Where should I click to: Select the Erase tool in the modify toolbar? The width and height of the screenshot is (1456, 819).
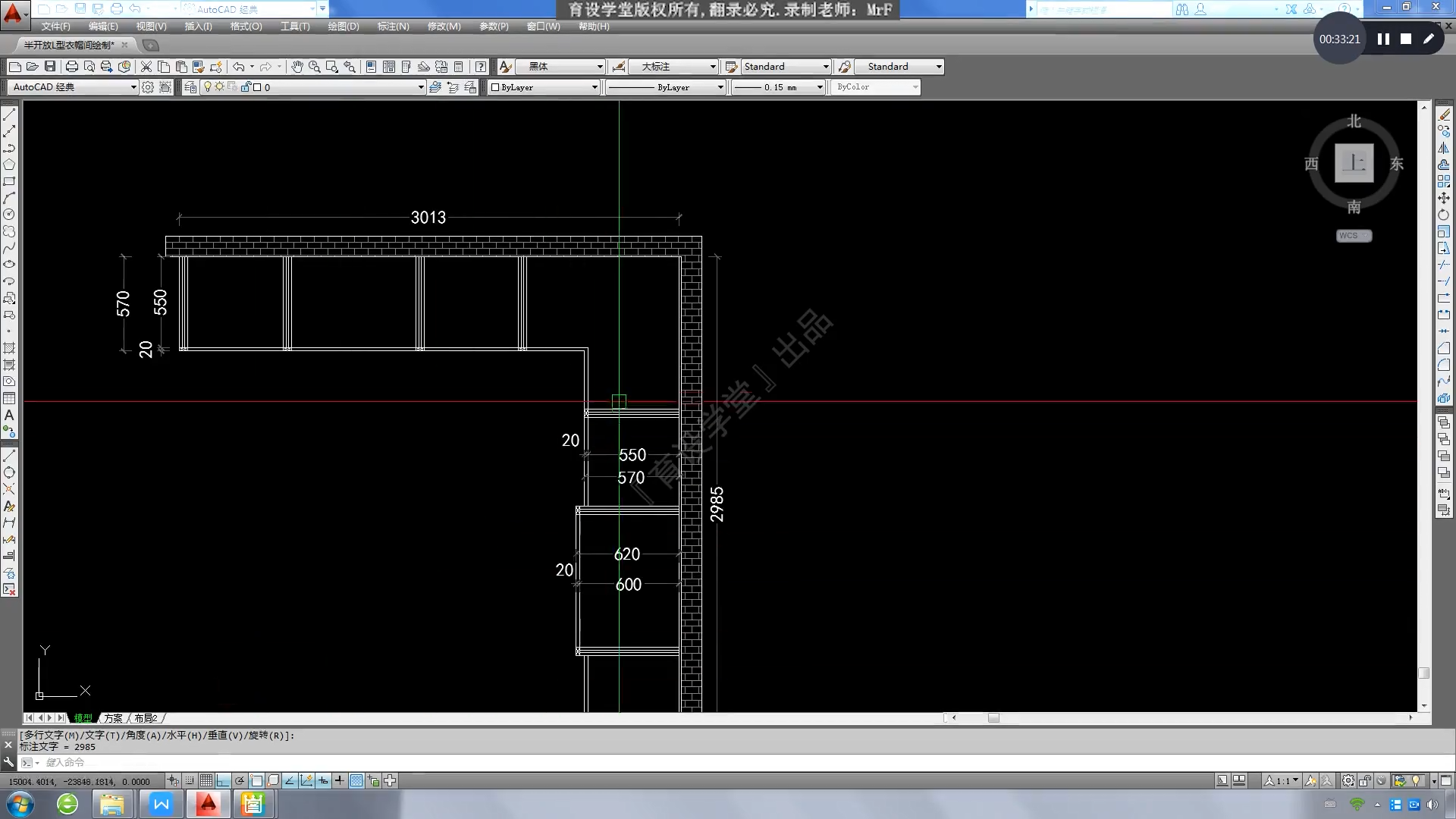click(x=1444, y=115)
